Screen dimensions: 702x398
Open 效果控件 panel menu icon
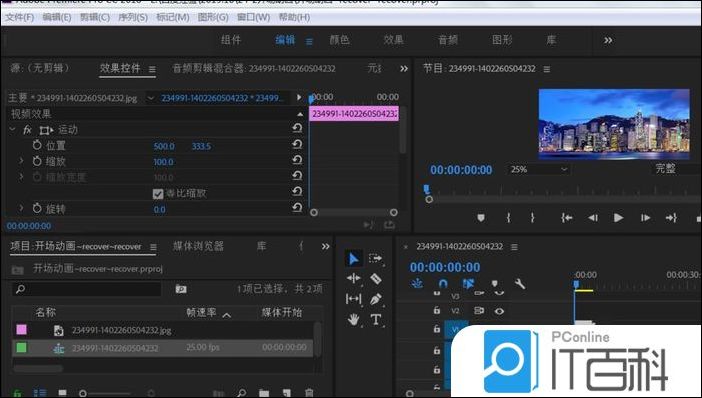point(152,69)
